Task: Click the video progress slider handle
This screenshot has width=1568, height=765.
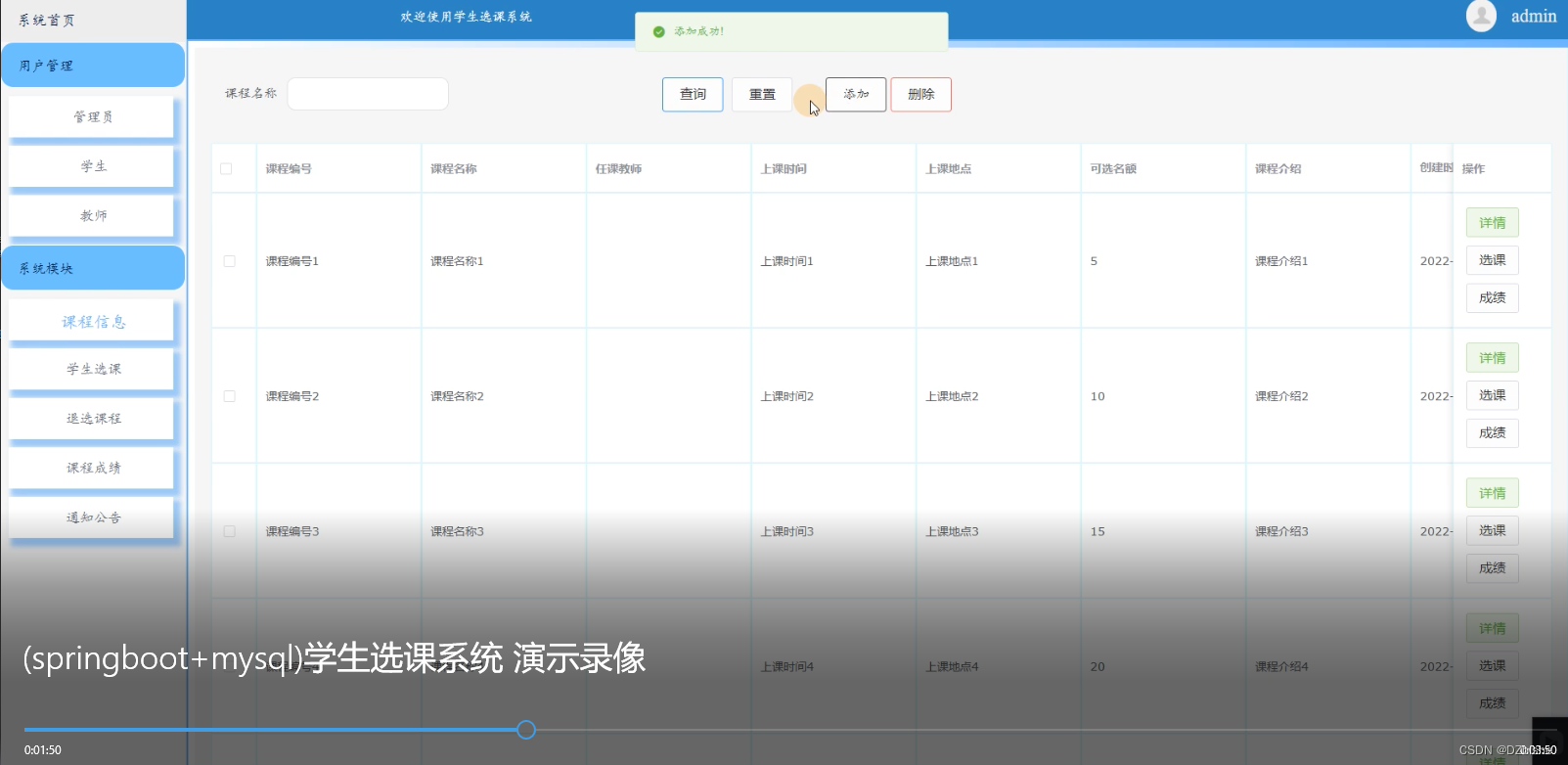Action: [x=526, y=730]
